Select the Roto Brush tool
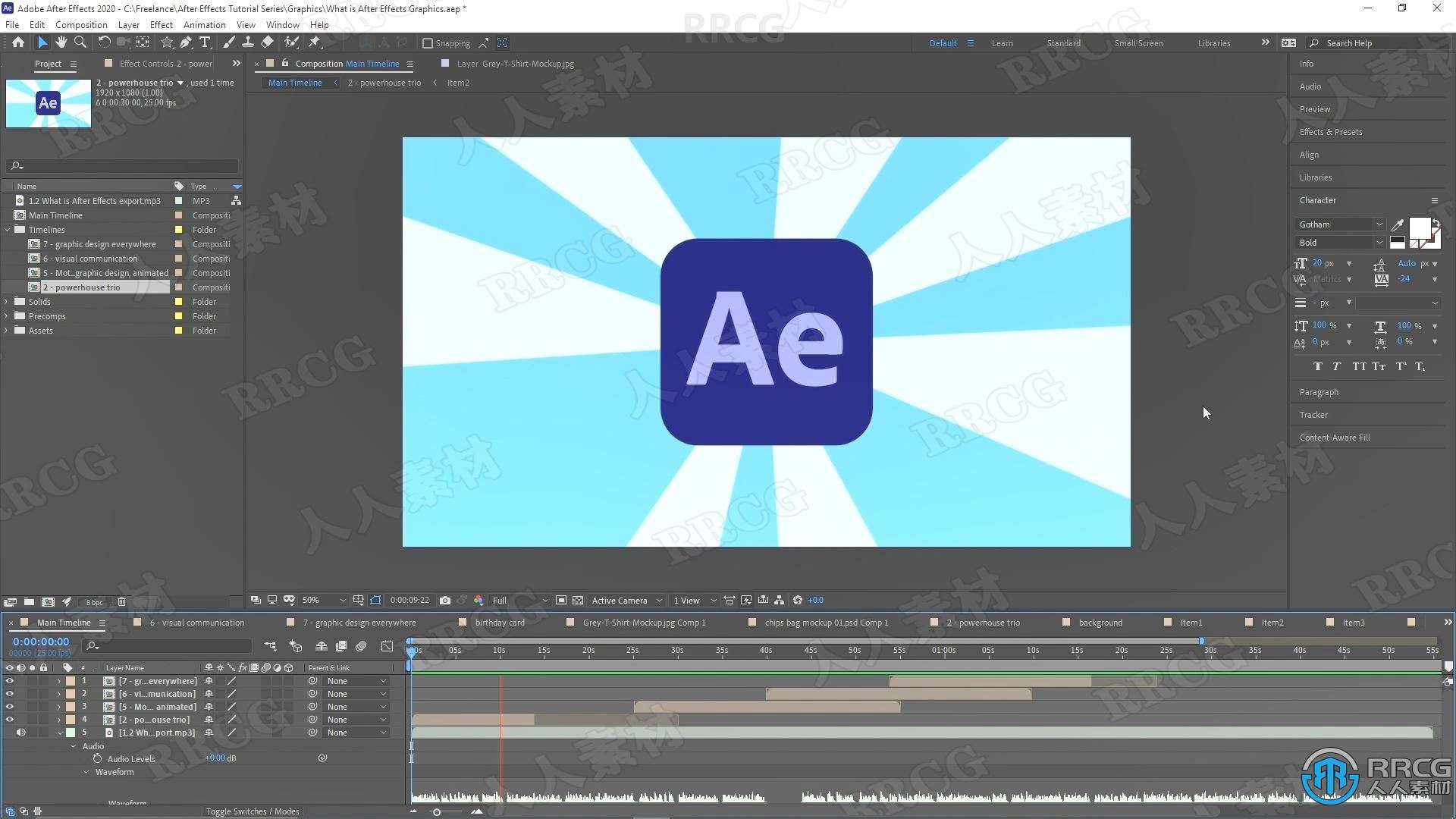This screenshot has width=1456, height=819. pyautogui.click(x=291, y=42)
